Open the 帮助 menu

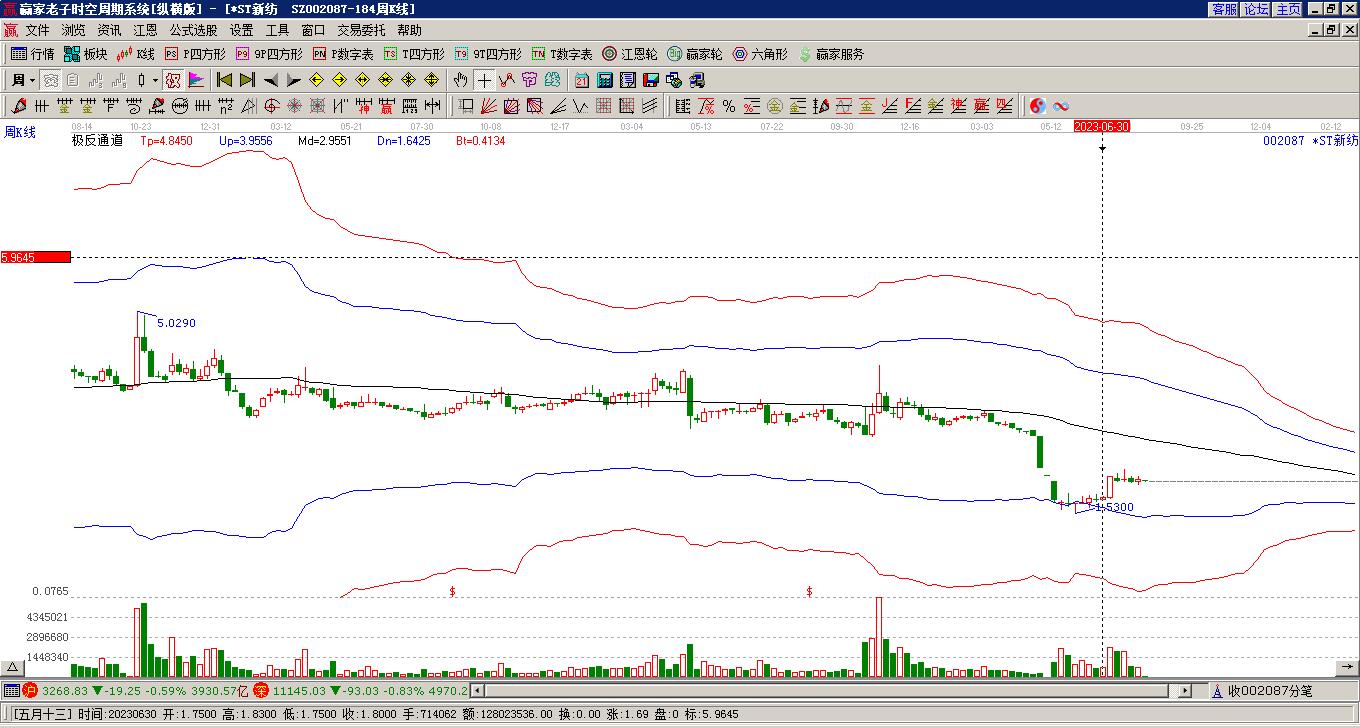409,31
